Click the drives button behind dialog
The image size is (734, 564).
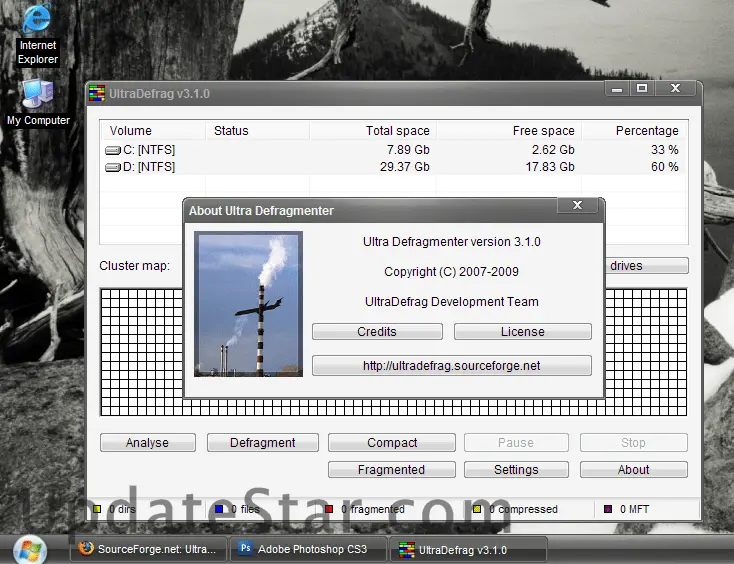647,265
